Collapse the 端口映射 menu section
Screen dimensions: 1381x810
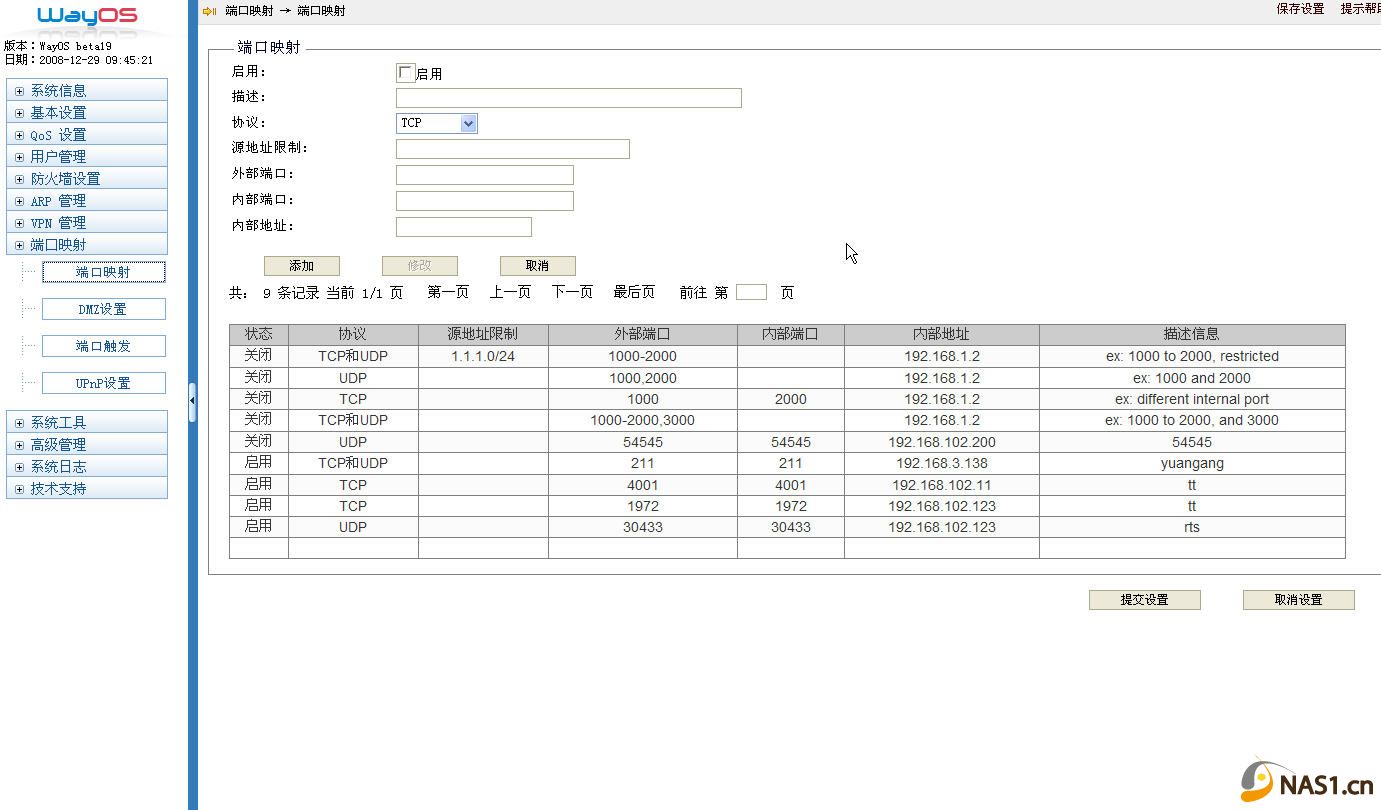87,244
